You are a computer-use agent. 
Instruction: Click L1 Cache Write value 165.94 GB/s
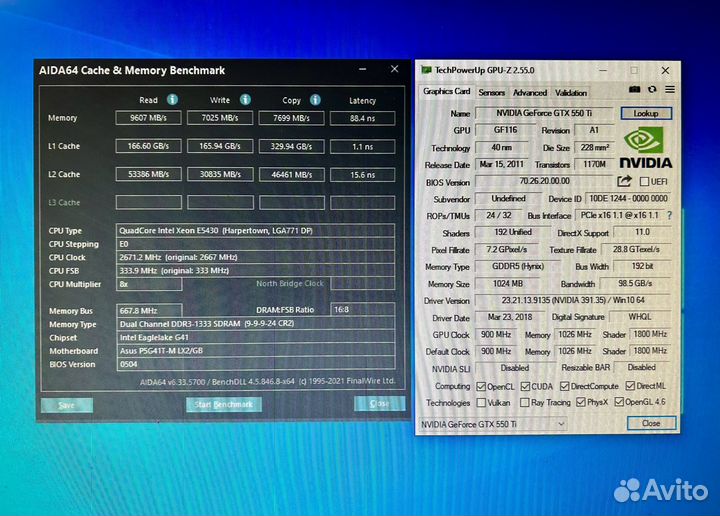pos(220,146)
